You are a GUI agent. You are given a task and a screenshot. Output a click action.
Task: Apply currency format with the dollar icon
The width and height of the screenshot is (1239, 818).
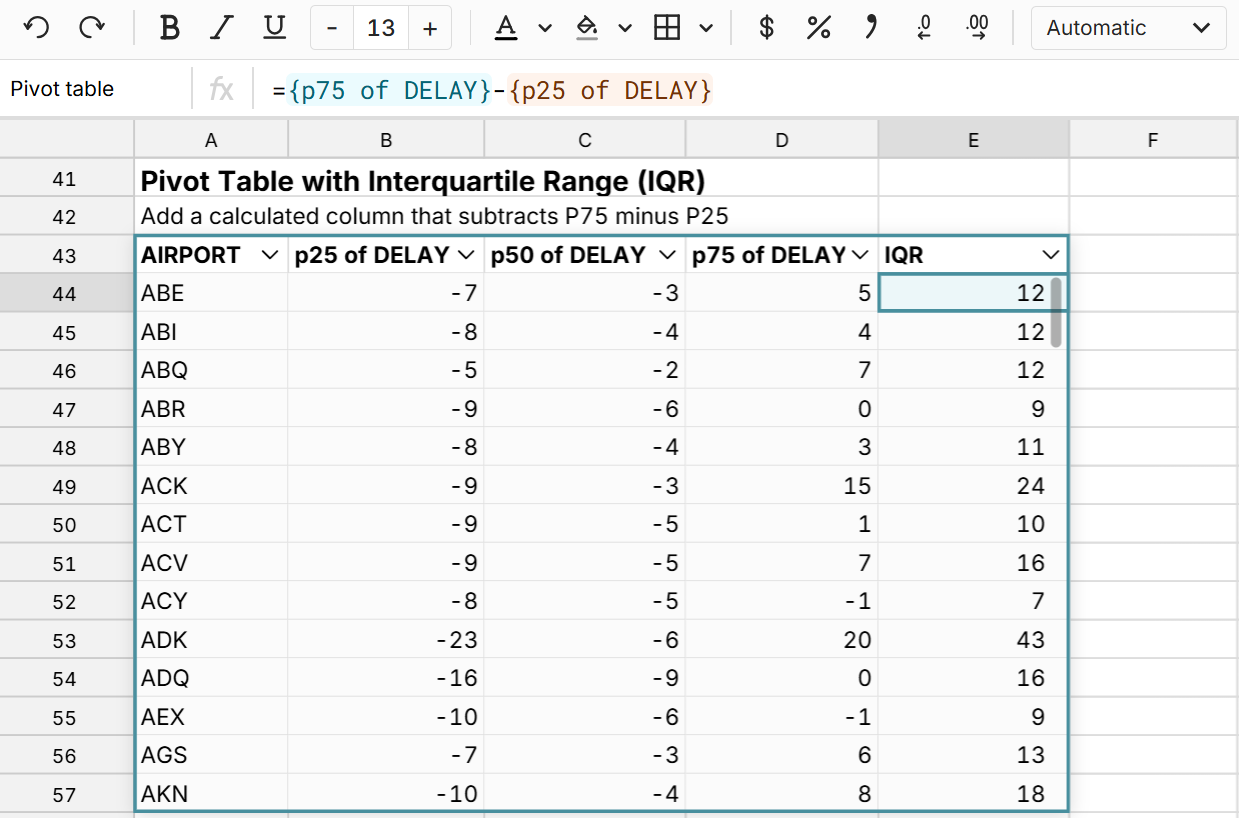coord(766,27)
